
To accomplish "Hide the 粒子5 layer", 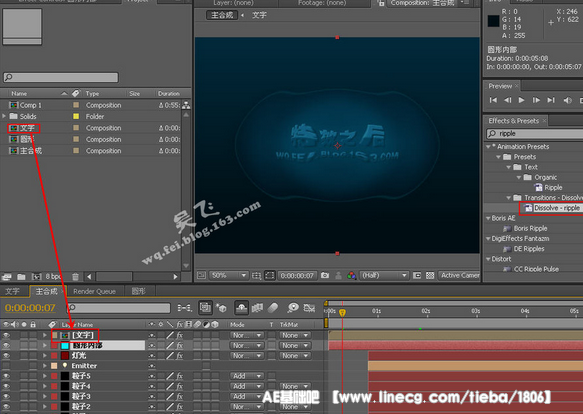I will click(x=6, y=376).
